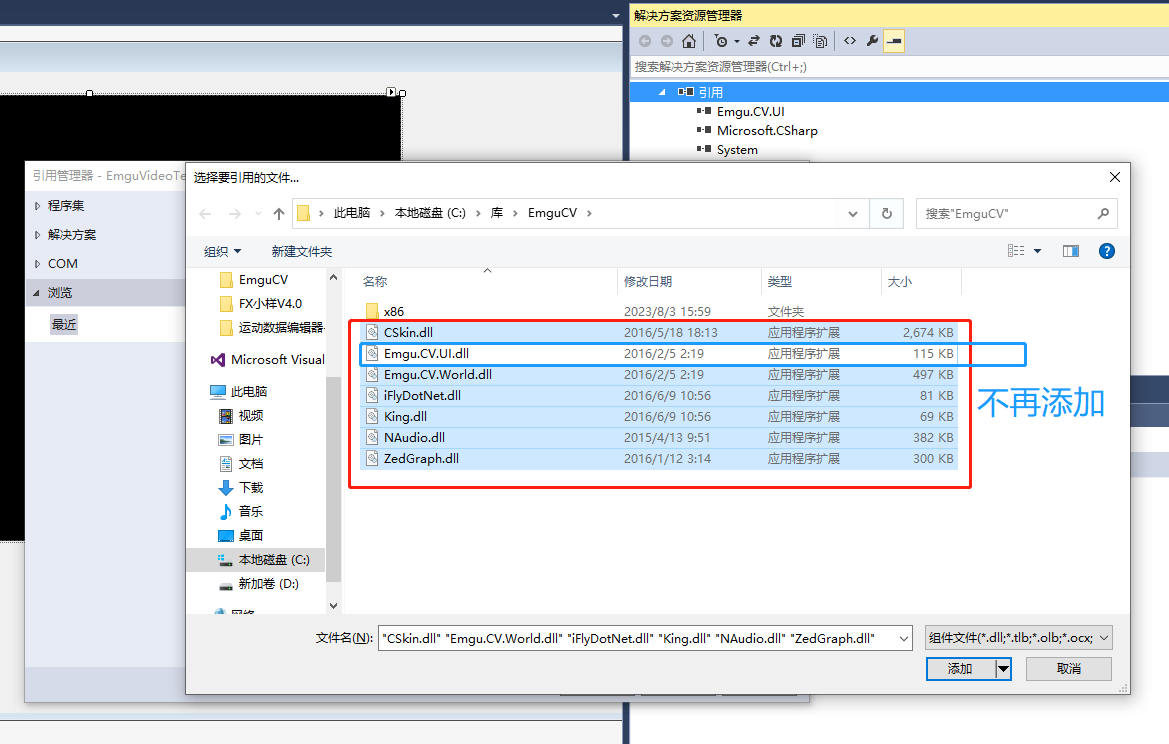Sync with active document icon

754,42
